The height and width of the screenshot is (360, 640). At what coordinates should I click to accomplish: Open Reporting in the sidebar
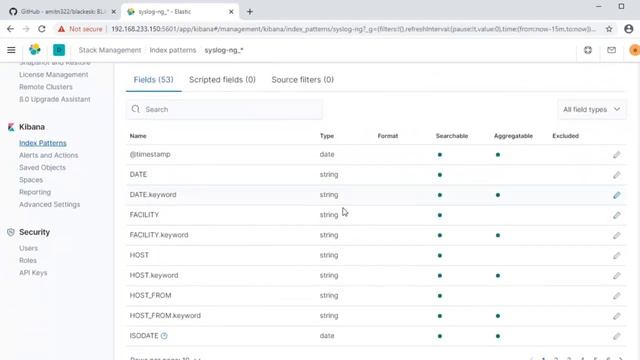click(35, 192)
